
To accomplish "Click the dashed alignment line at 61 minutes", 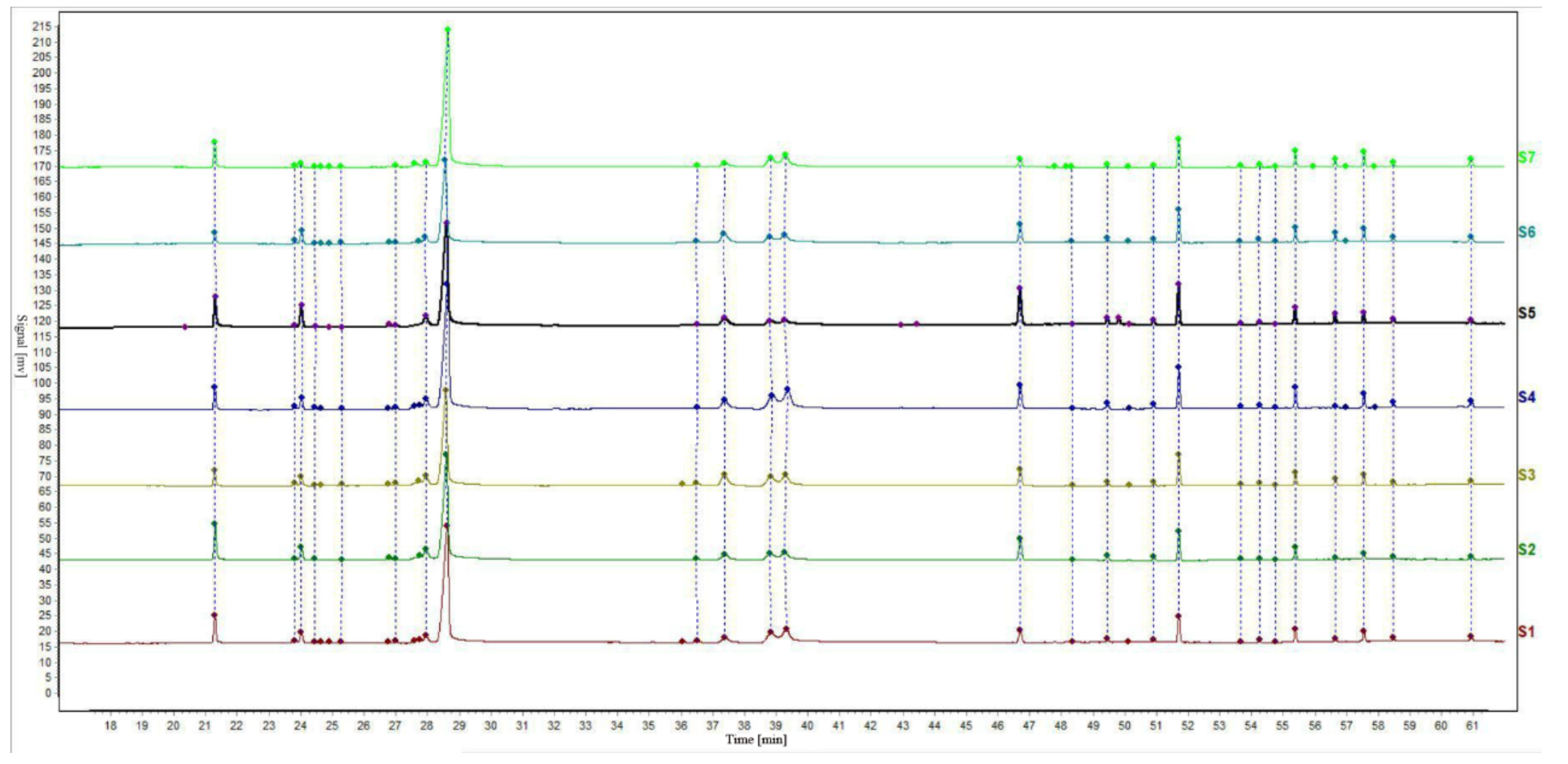I will point(1472,426).
